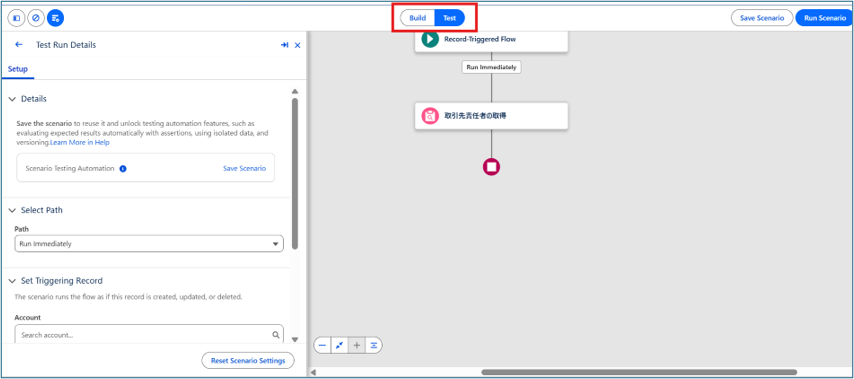Click the search icon in the Account field

tap(276, 335)
